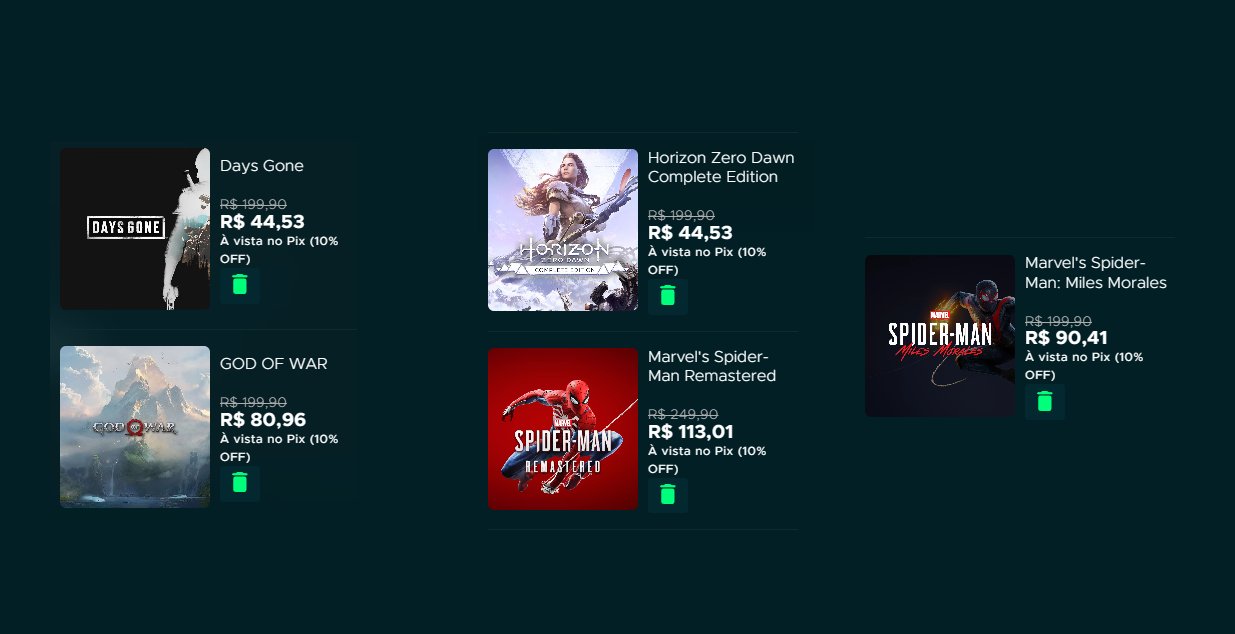Click the GOD OF WAR title
The height and width of the screenshot is (634, 1235).
[274, 364]
